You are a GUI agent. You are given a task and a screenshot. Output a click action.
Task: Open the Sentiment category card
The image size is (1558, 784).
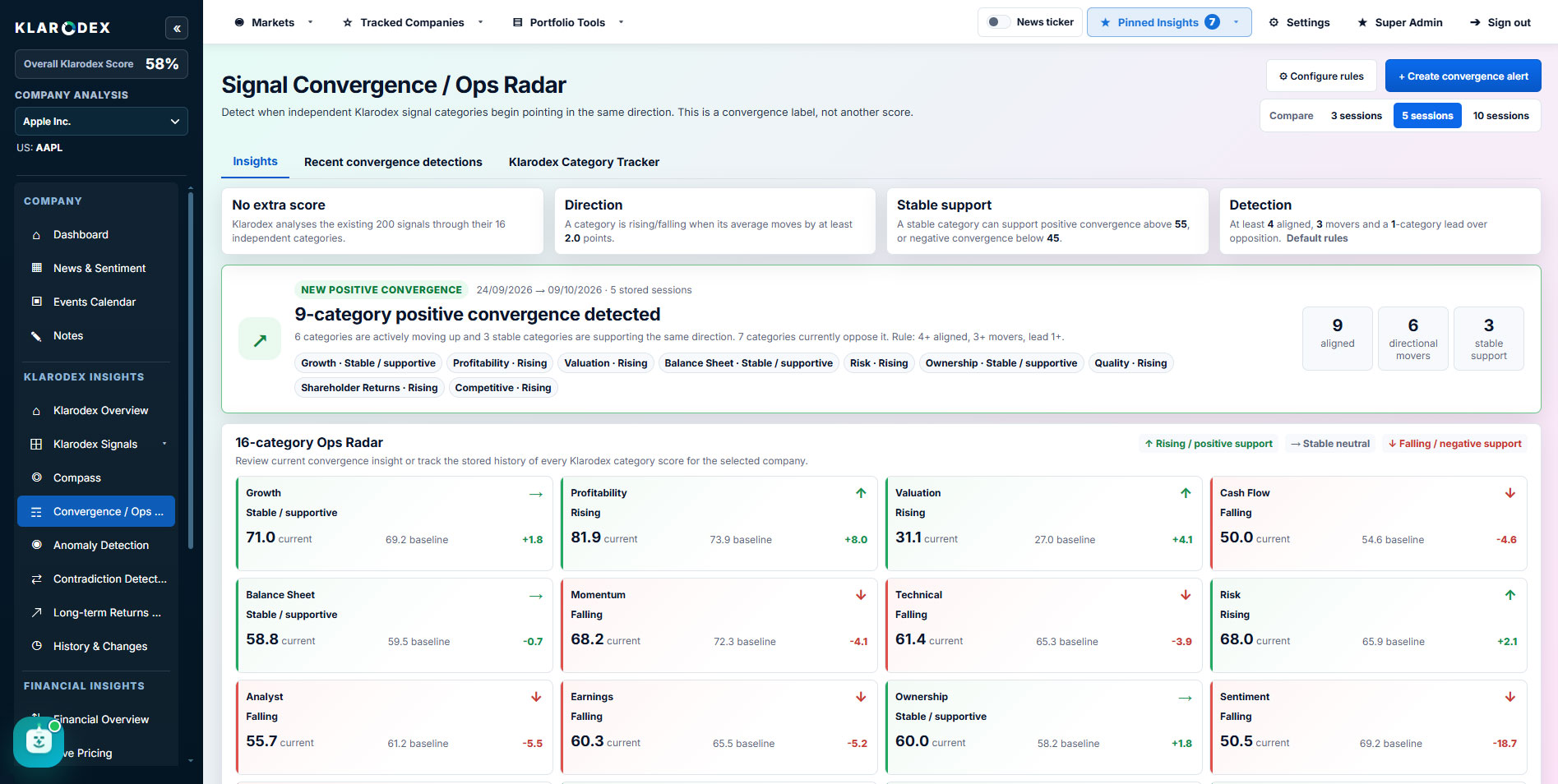point(1368,727)
